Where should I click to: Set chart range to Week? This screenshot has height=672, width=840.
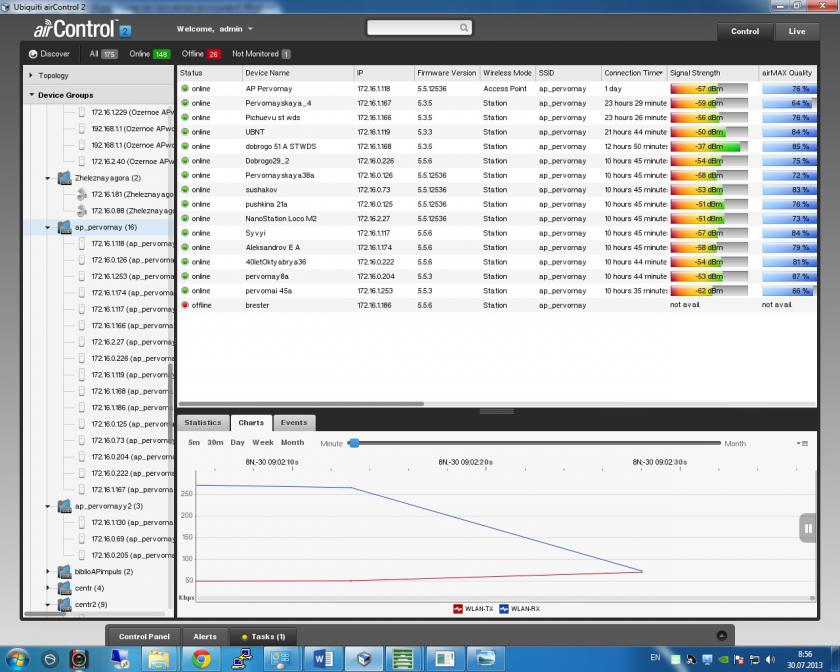pyautogui.click(x=262, y=443)
